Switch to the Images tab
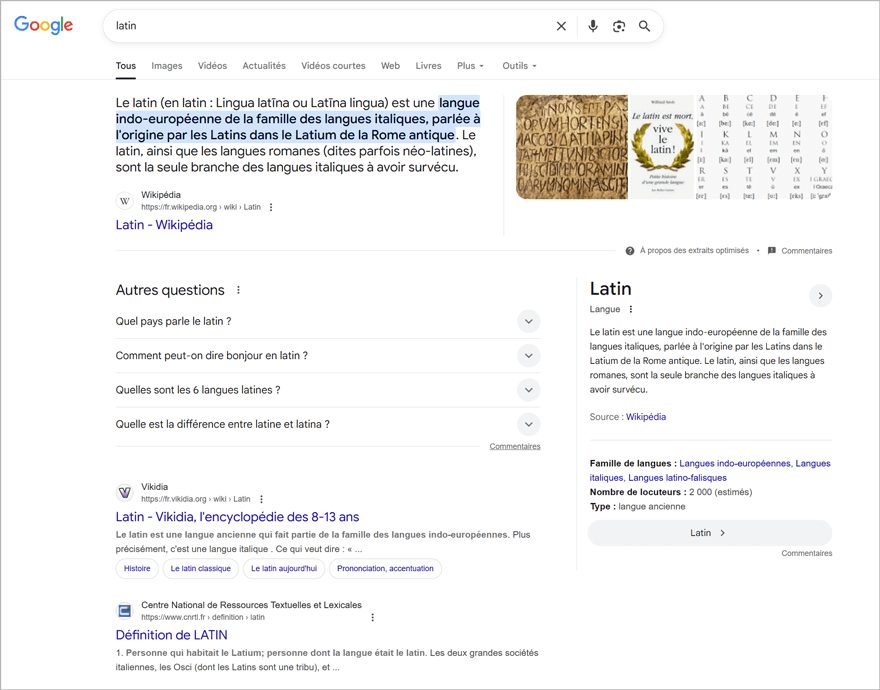The image size is (880, 690). click(x=166, y=65)
